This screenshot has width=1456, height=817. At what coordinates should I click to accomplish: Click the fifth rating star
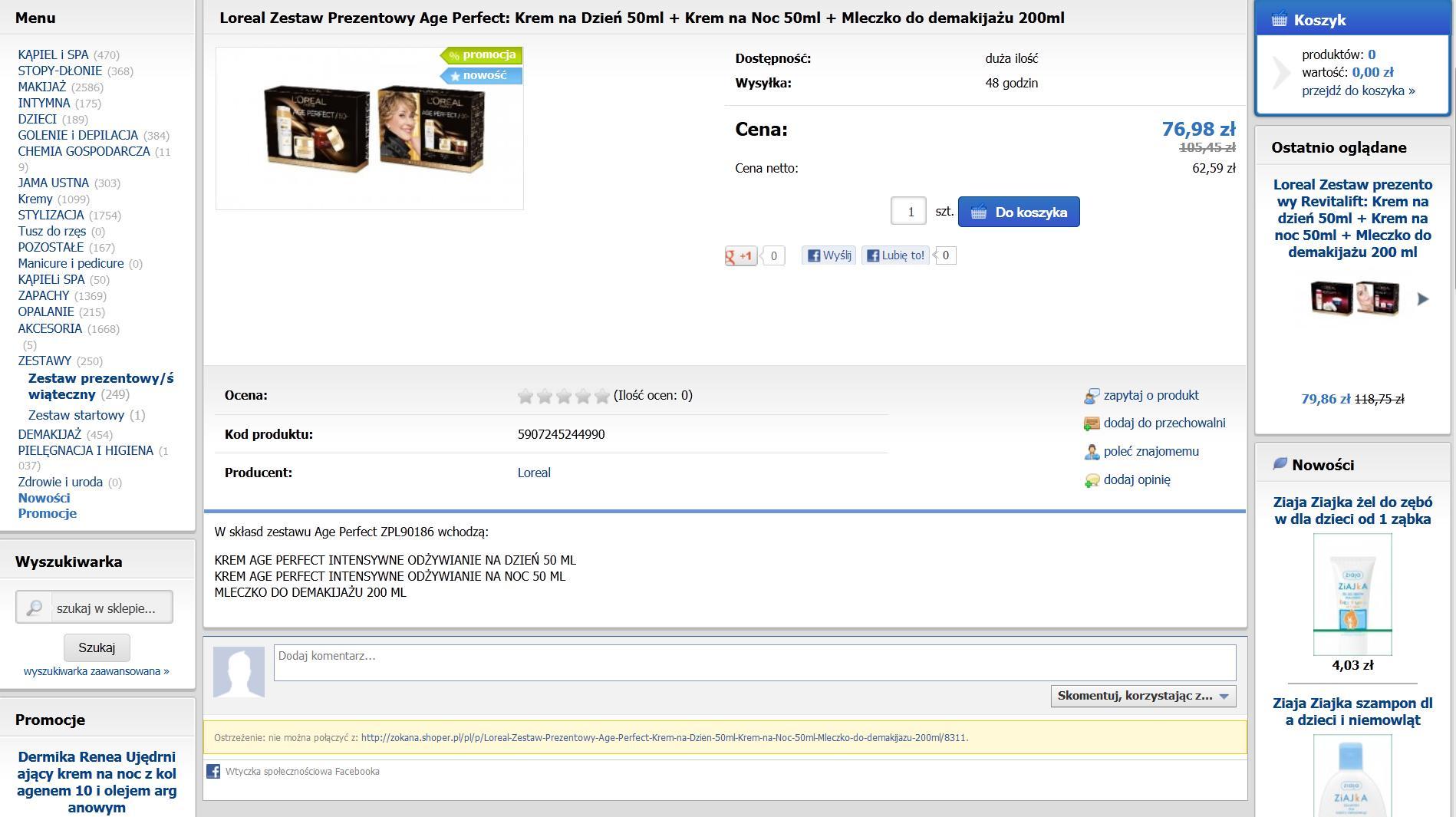[602, 396]
